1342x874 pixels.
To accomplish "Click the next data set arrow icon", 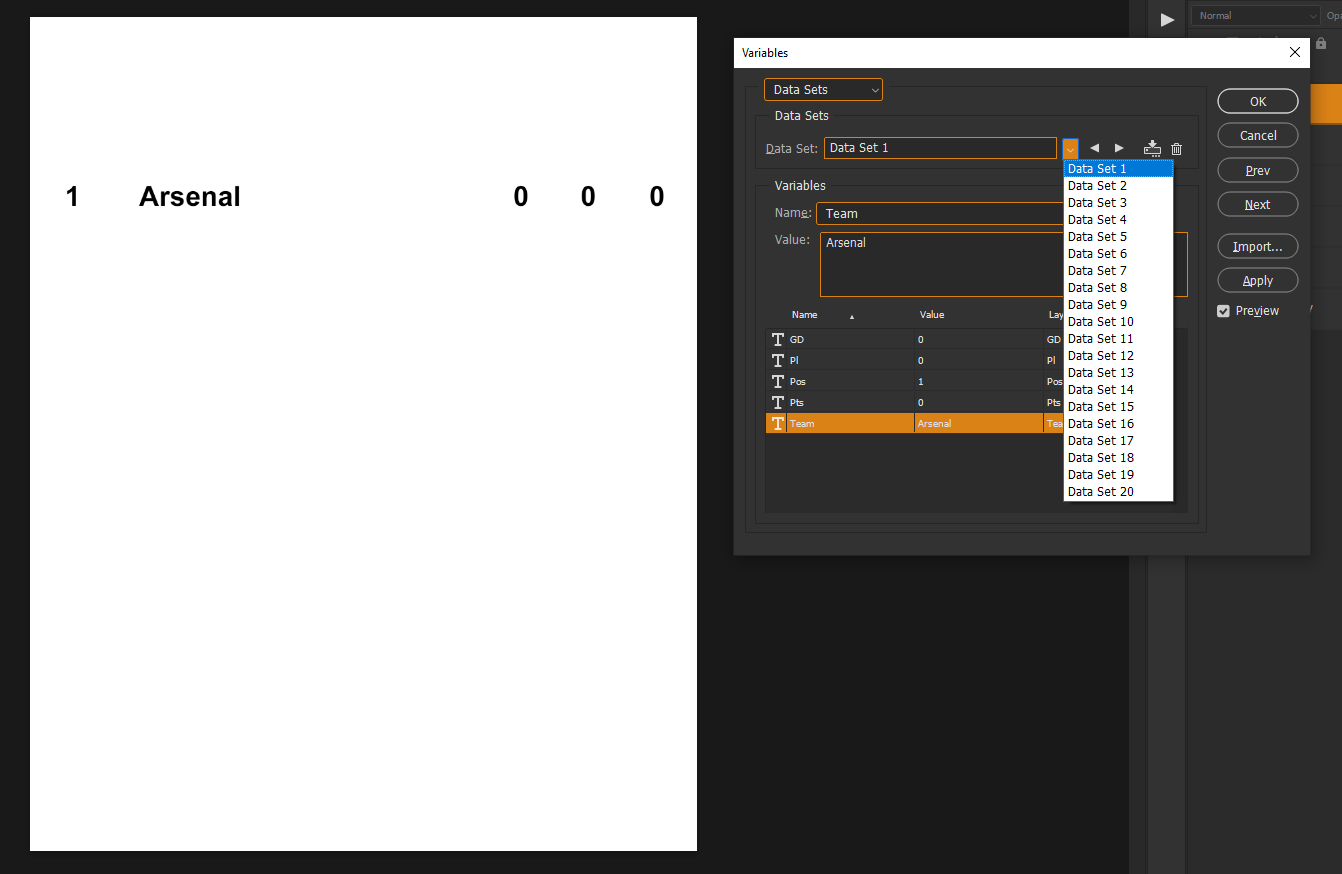I will (1119, 148).
